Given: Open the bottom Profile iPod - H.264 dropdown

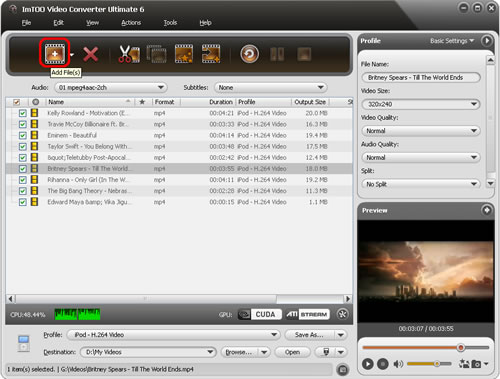Looking at the screenshot, I should [x=173, y=335].
